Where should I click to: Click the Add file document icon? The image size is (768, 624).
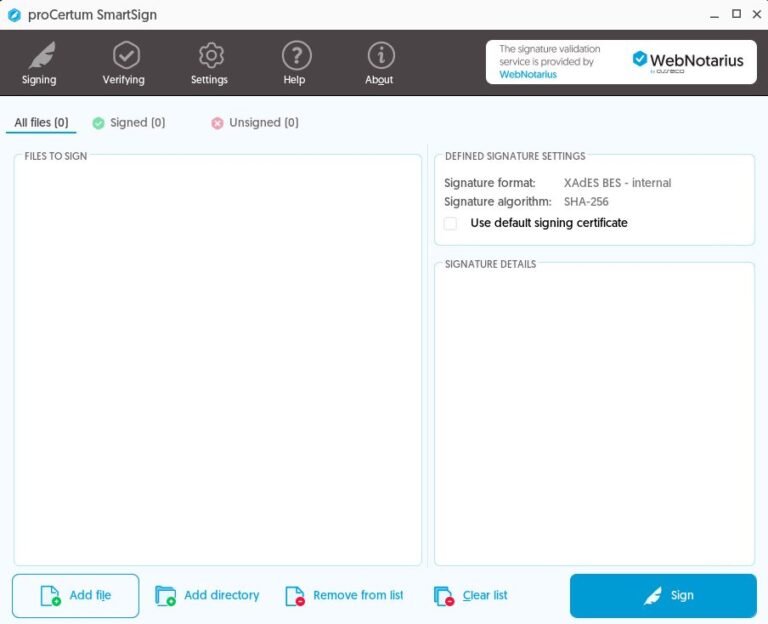pyautogui.click(x=50, y=596)
